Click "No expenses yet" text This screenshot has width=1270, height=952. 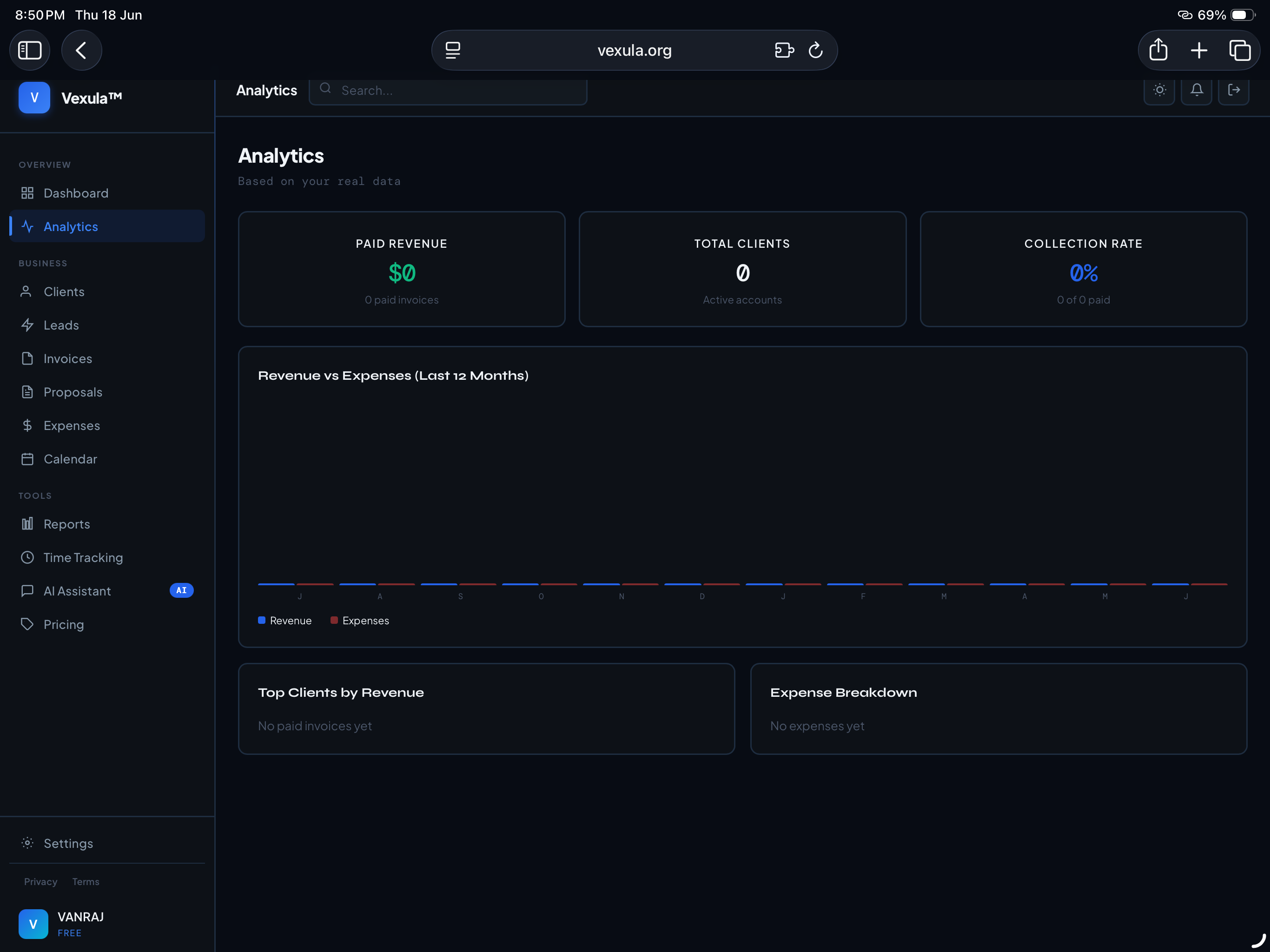(x=817, y=726)
